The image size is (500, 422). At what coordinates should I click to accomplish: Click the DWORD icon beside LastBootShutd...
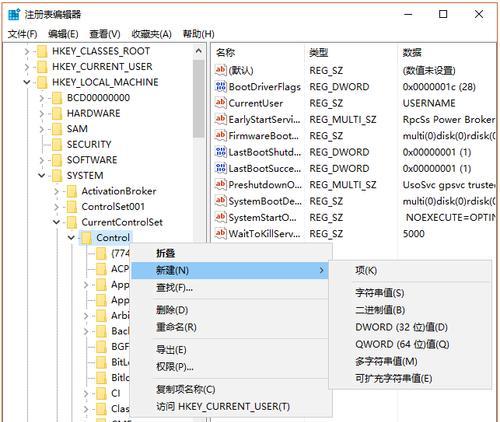pyautogui.click(x=221, y=152)
